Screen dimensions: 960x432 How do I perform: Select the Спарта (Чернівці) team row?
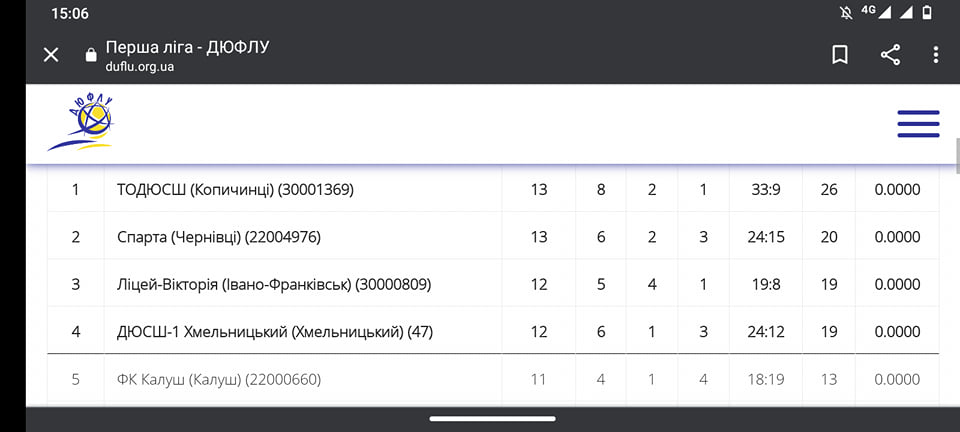[x=493, y=236]
